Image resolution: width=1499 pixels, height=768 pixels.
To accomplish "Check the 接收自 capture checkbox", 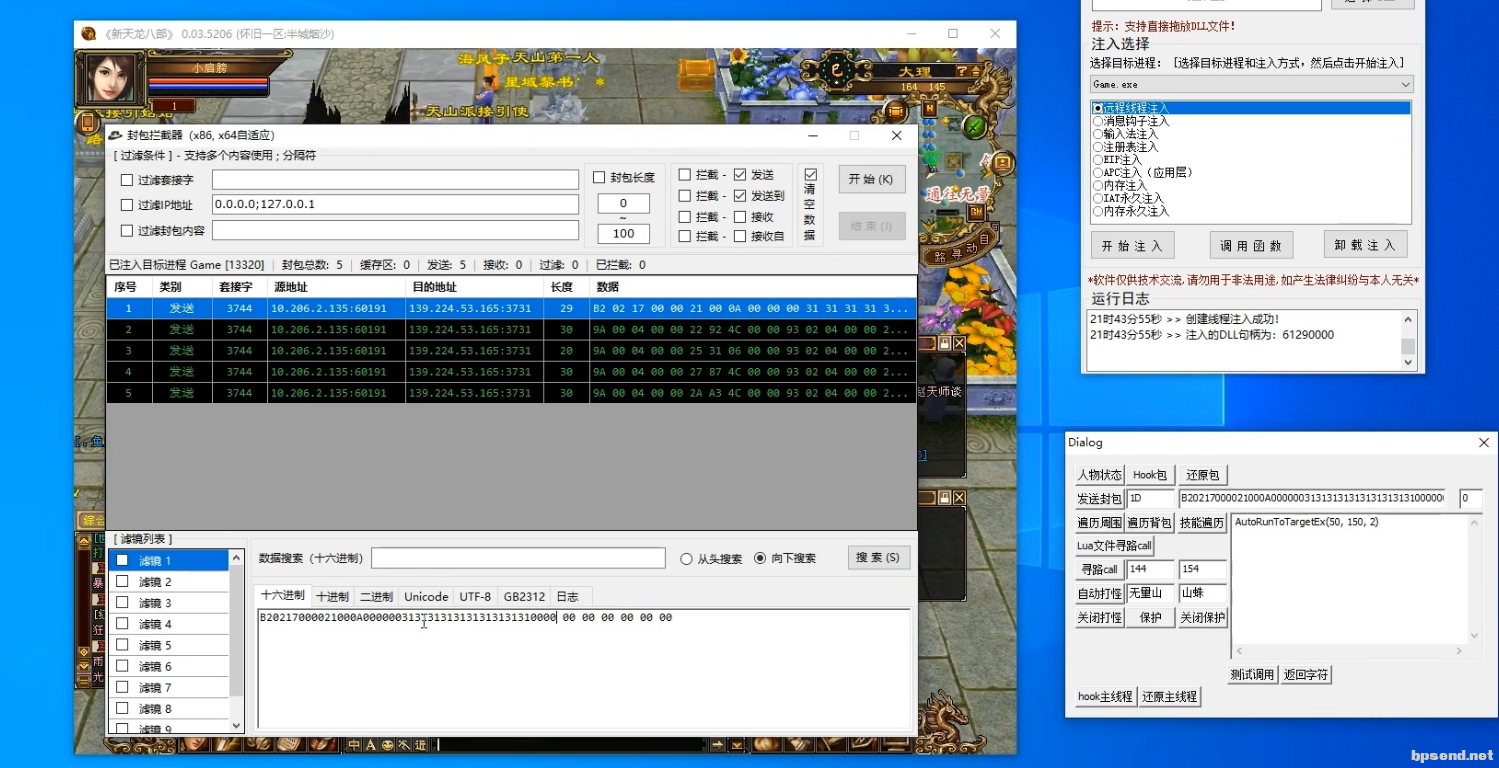I will pos(740,237).
